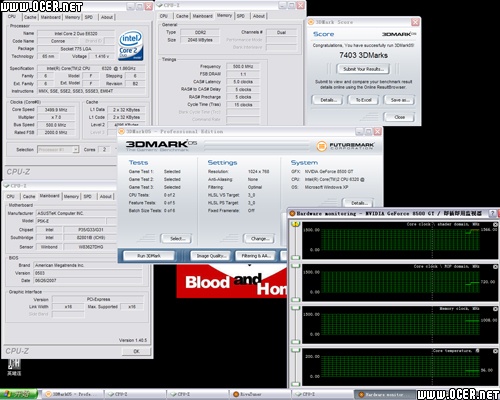The height and width of the screenshot is (400, 500).
Task: Open the Filtering & AA button in 3DMark05
Action: [x=256, y=256]
